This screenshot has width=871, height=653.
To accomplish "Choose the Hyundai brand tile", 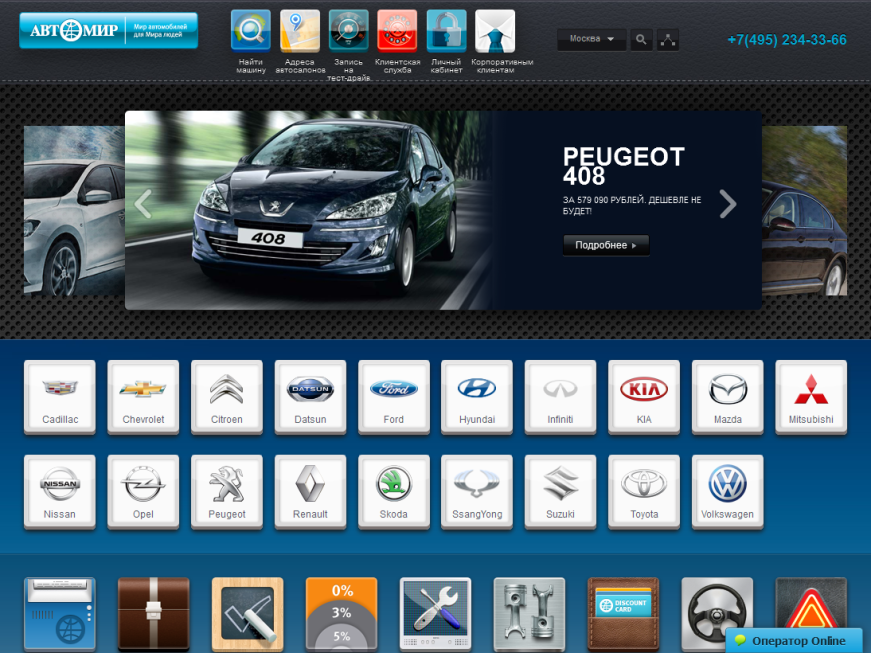I will click(477, 396).
